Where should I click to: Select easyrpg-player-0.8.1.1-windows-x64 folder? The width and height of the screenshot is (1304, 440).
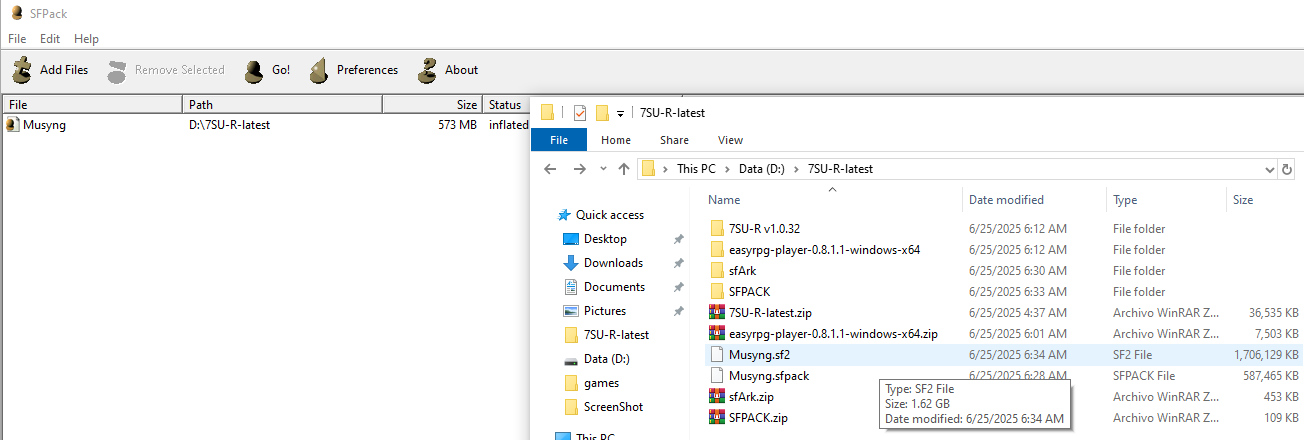pos(824,250)
